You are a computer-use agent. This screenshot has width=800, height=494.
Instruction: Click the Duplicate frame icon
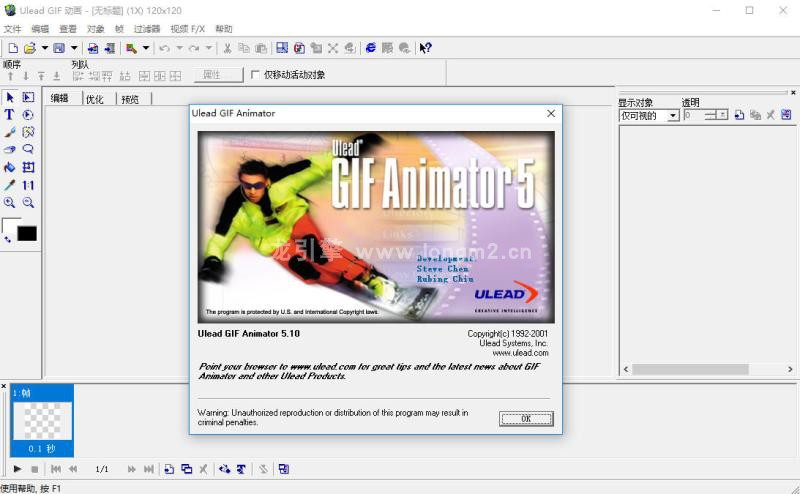coord(187,469)
